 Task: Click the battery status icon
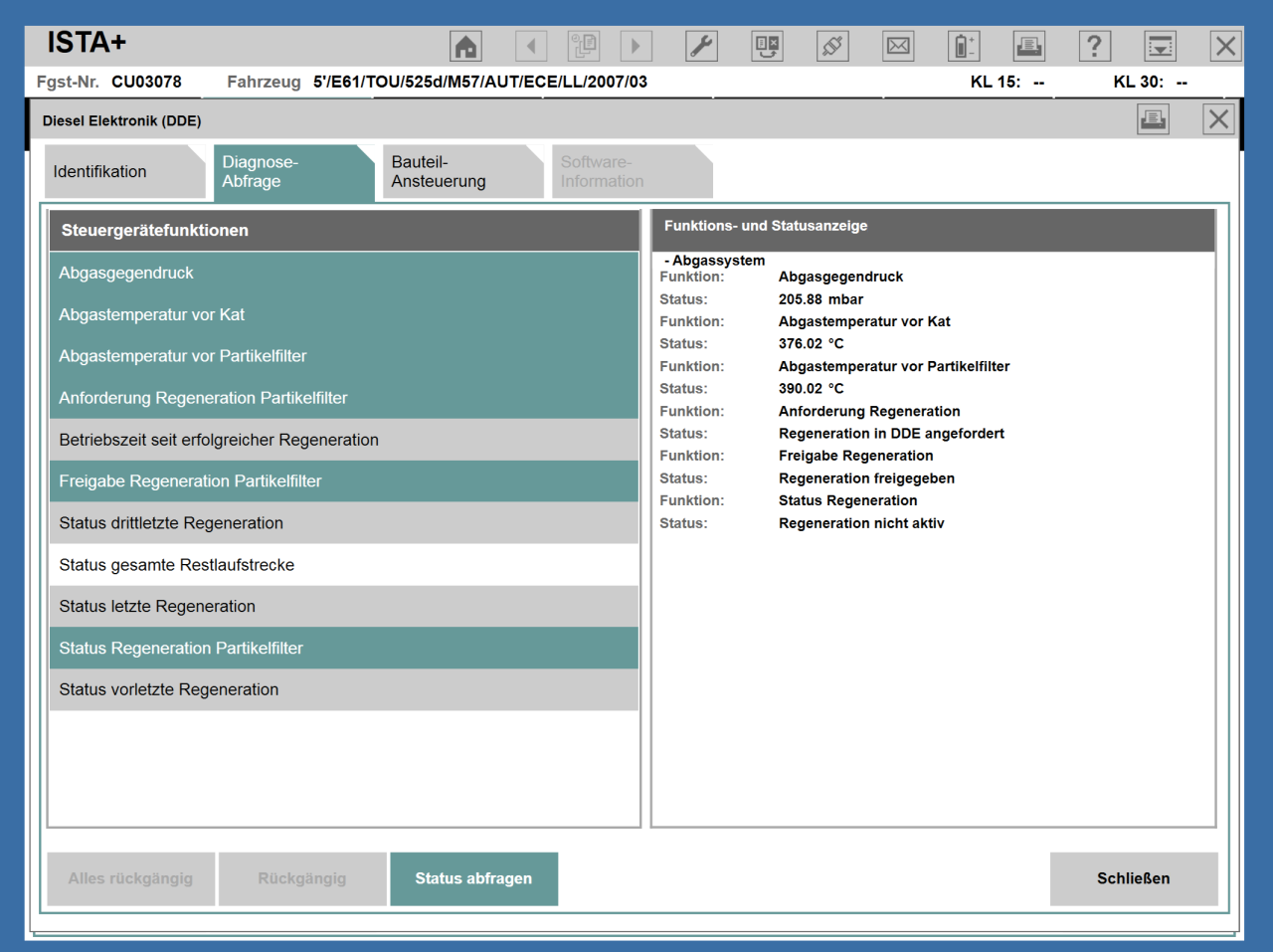coord(964,46)
